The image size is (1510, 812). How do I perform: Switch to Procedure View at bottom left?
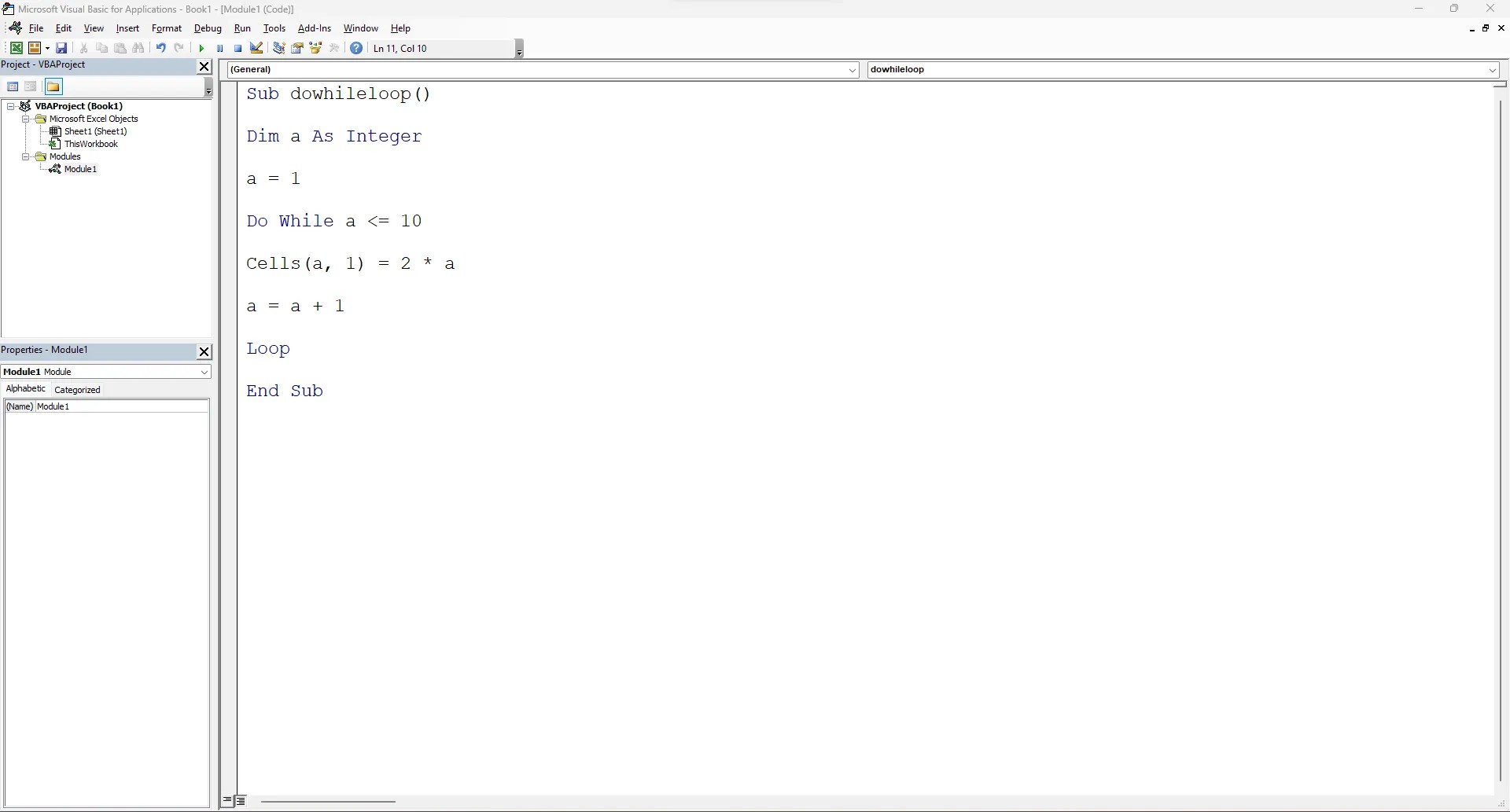[x=227, y=800]
